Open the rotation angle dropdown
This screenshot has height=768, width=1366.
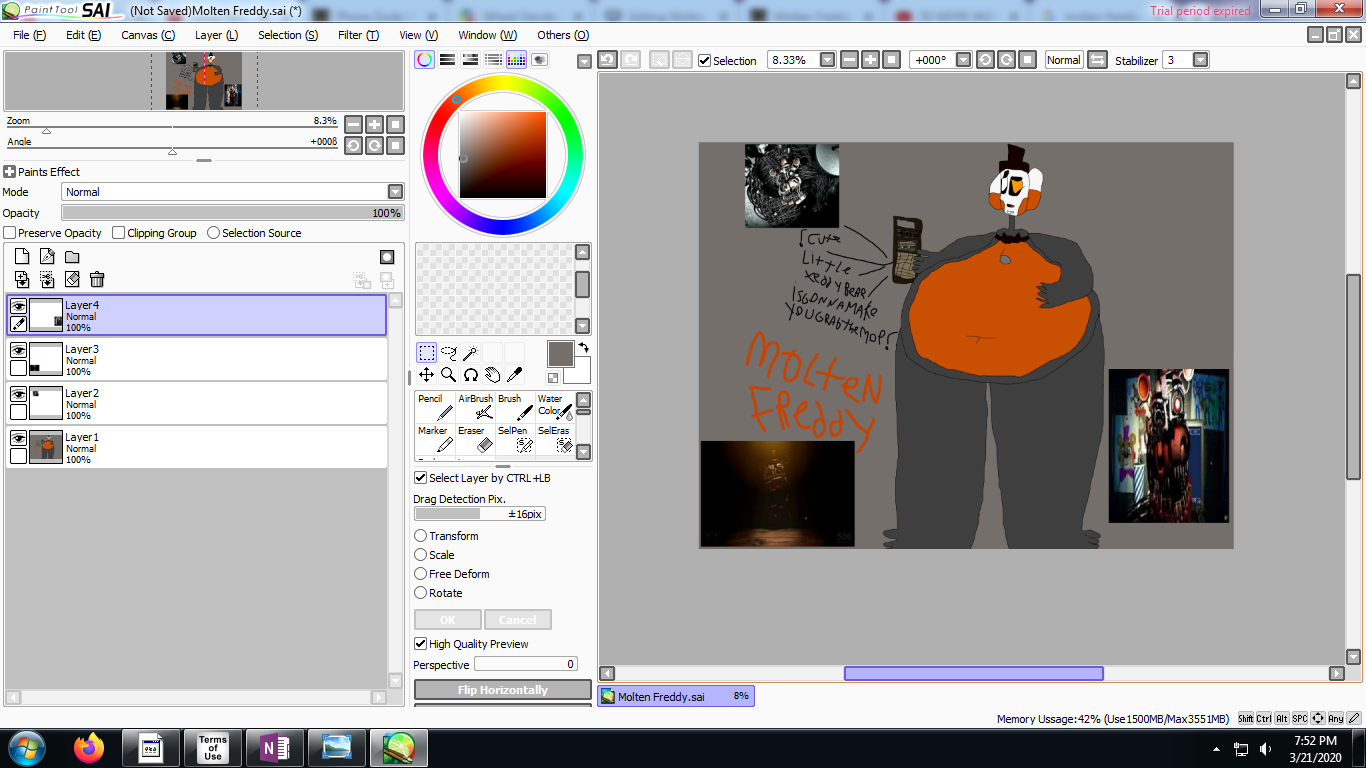click(x=964, y=60)
